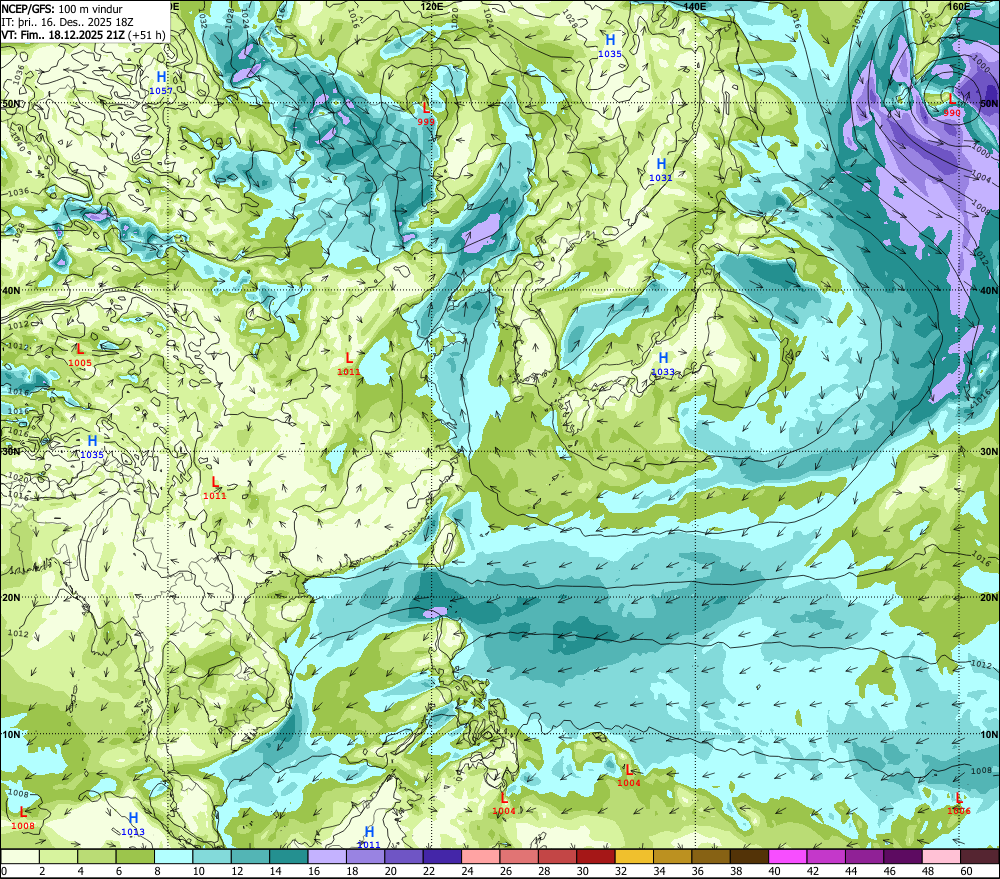
Task: Click the yellow 32–34 legend swatch
Action: 634,857
